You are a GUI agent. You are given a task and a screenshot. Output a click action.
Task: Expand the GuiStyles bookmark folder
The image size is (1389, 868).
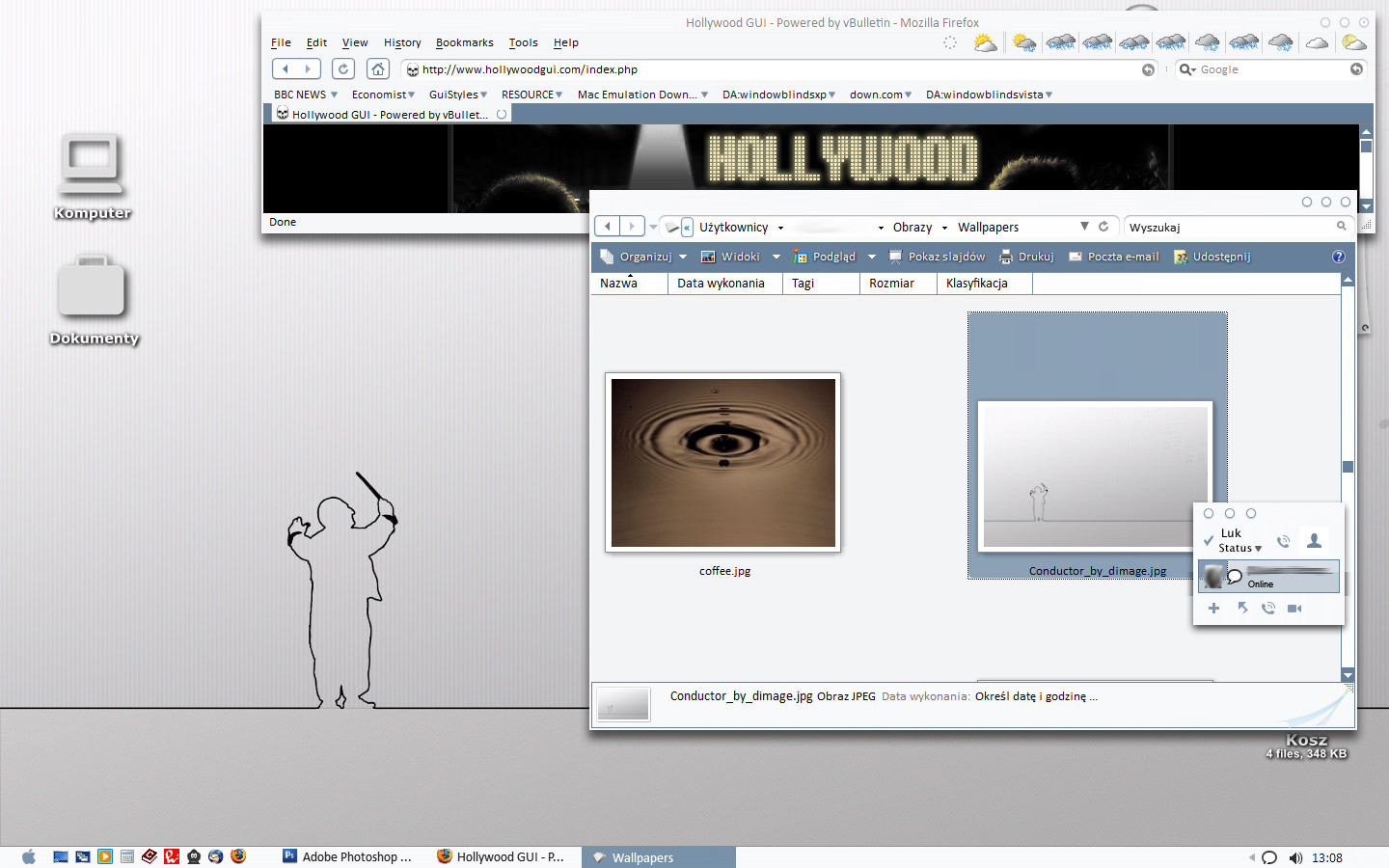[458, 95]
